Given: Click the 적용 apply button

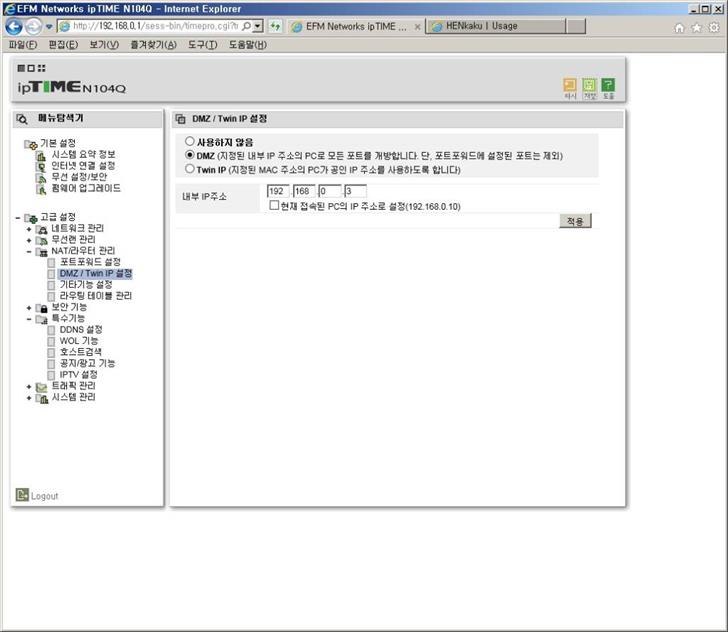Looking at the screenshot, I should 575,220.
